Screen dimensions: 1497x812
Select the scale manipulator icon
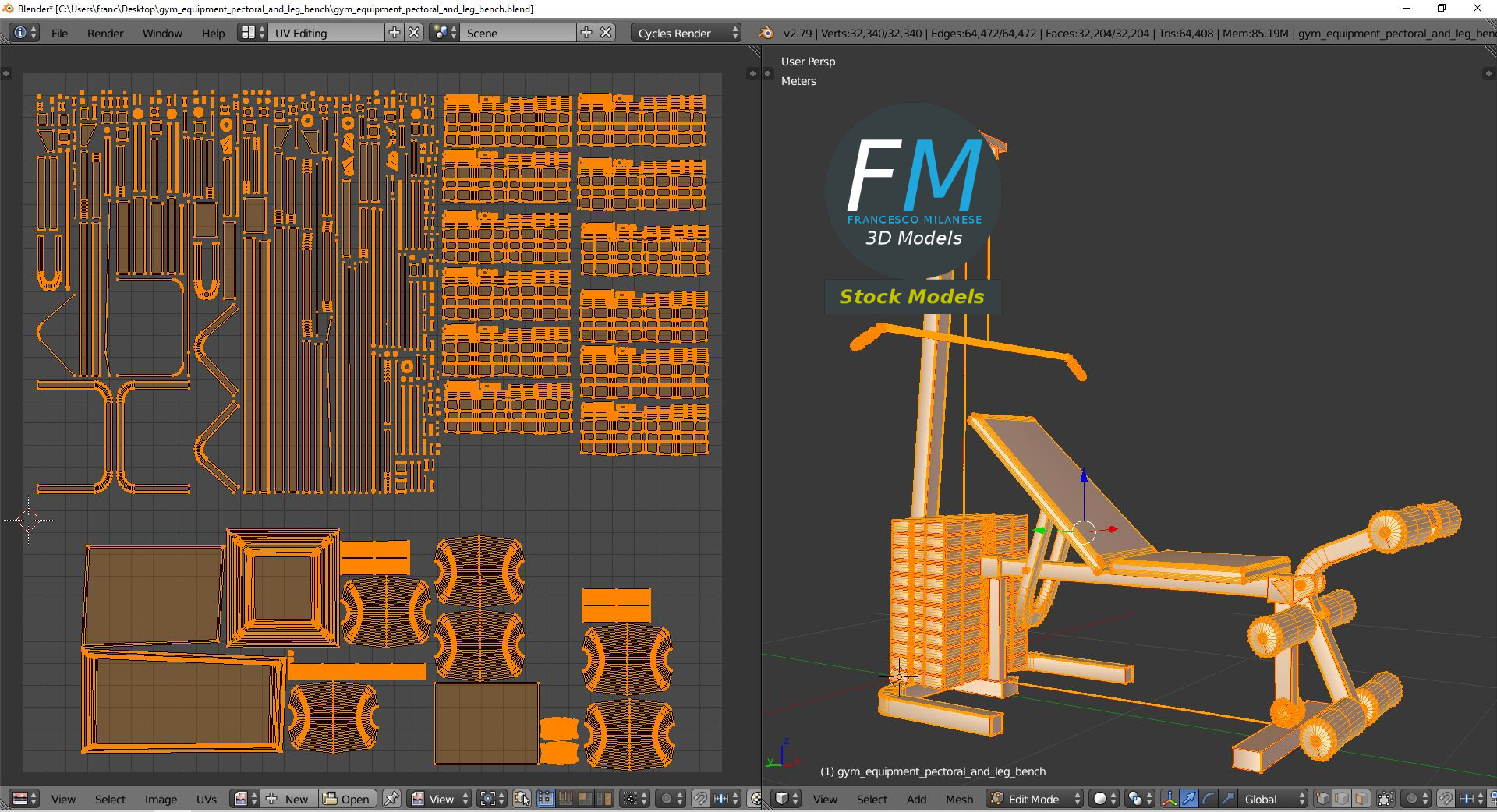click(1227, 799)
